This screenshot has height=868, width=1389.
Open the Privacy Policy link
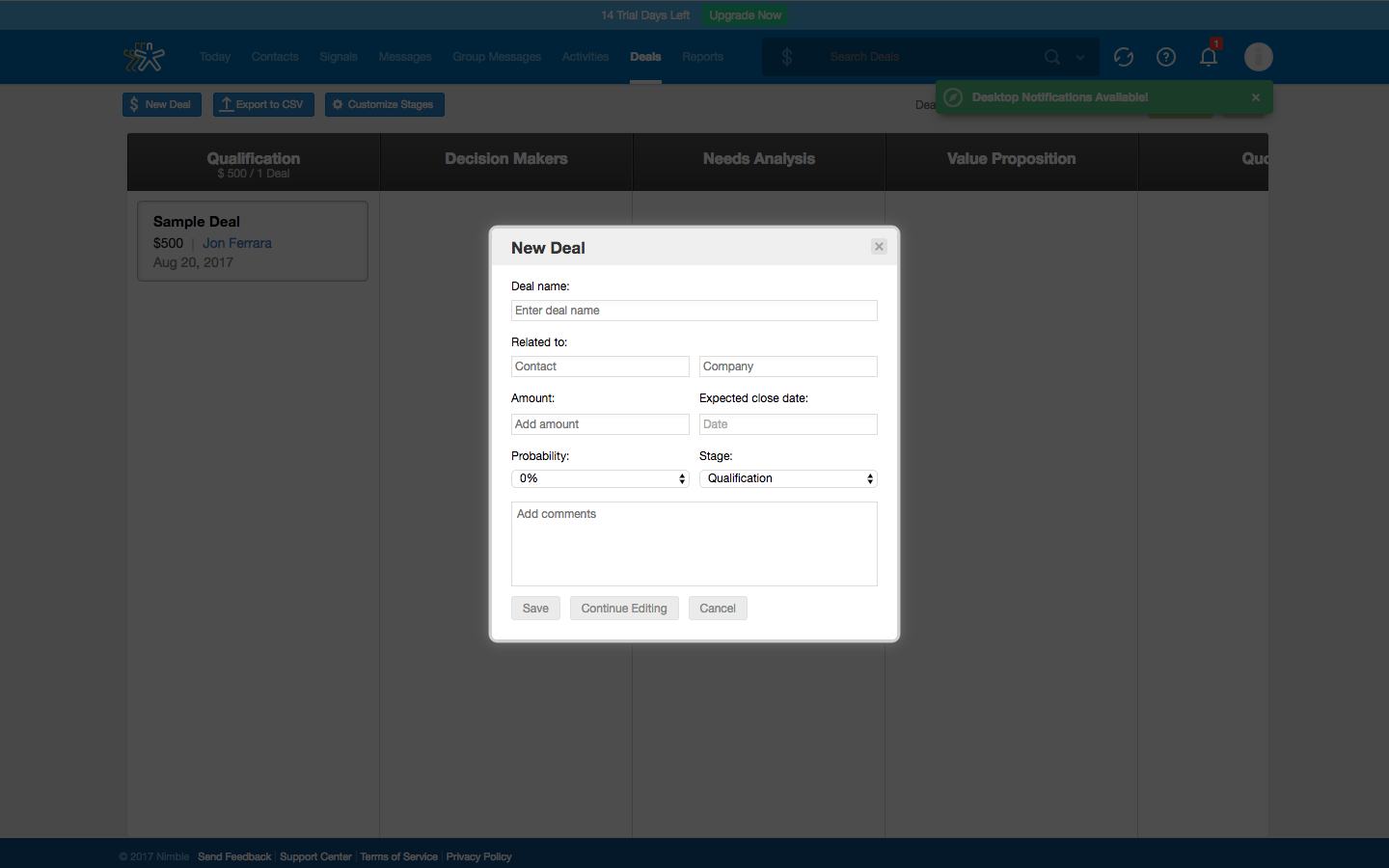[x=478, y=856]
